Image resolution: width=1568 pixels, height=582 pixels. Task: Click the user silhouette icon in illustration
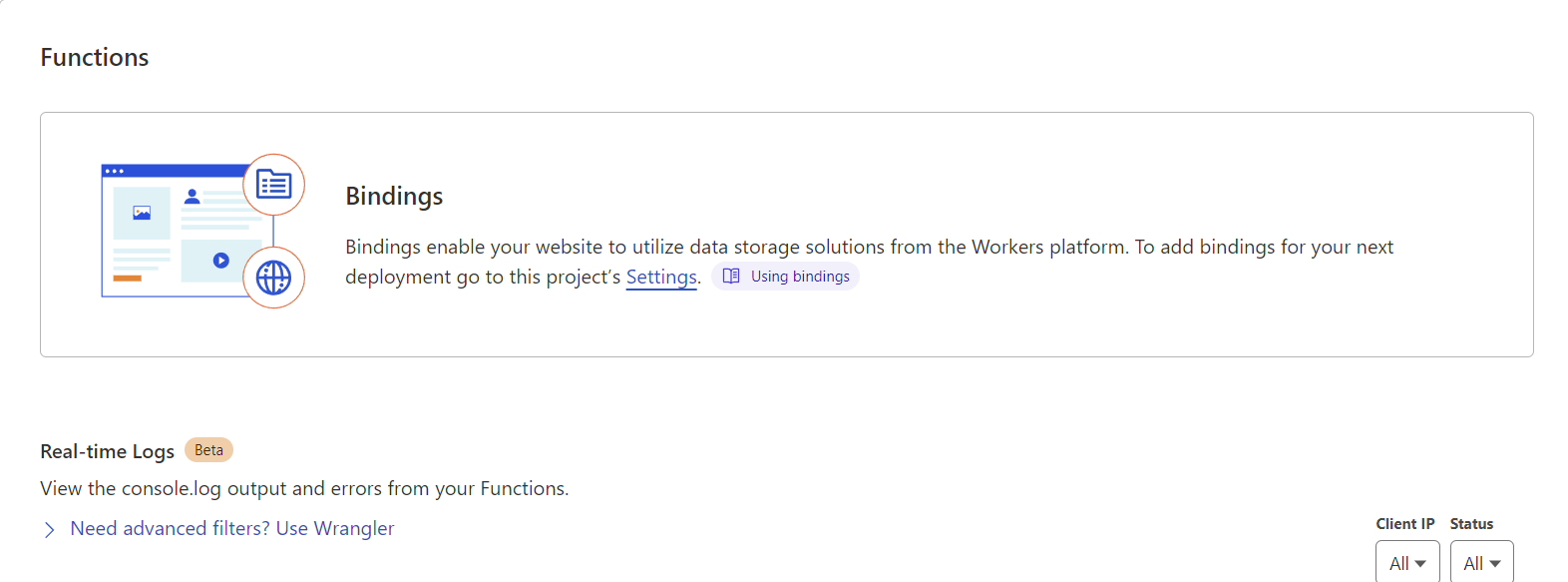[193, 197]
